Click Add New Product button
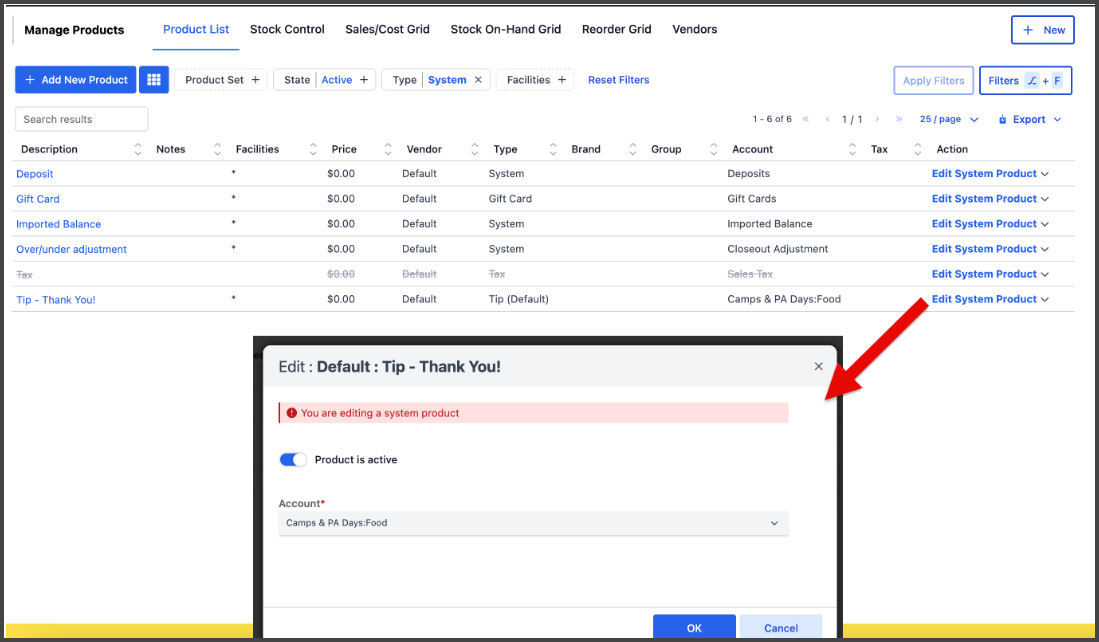The image size is (1099, 642). (76, 80)
